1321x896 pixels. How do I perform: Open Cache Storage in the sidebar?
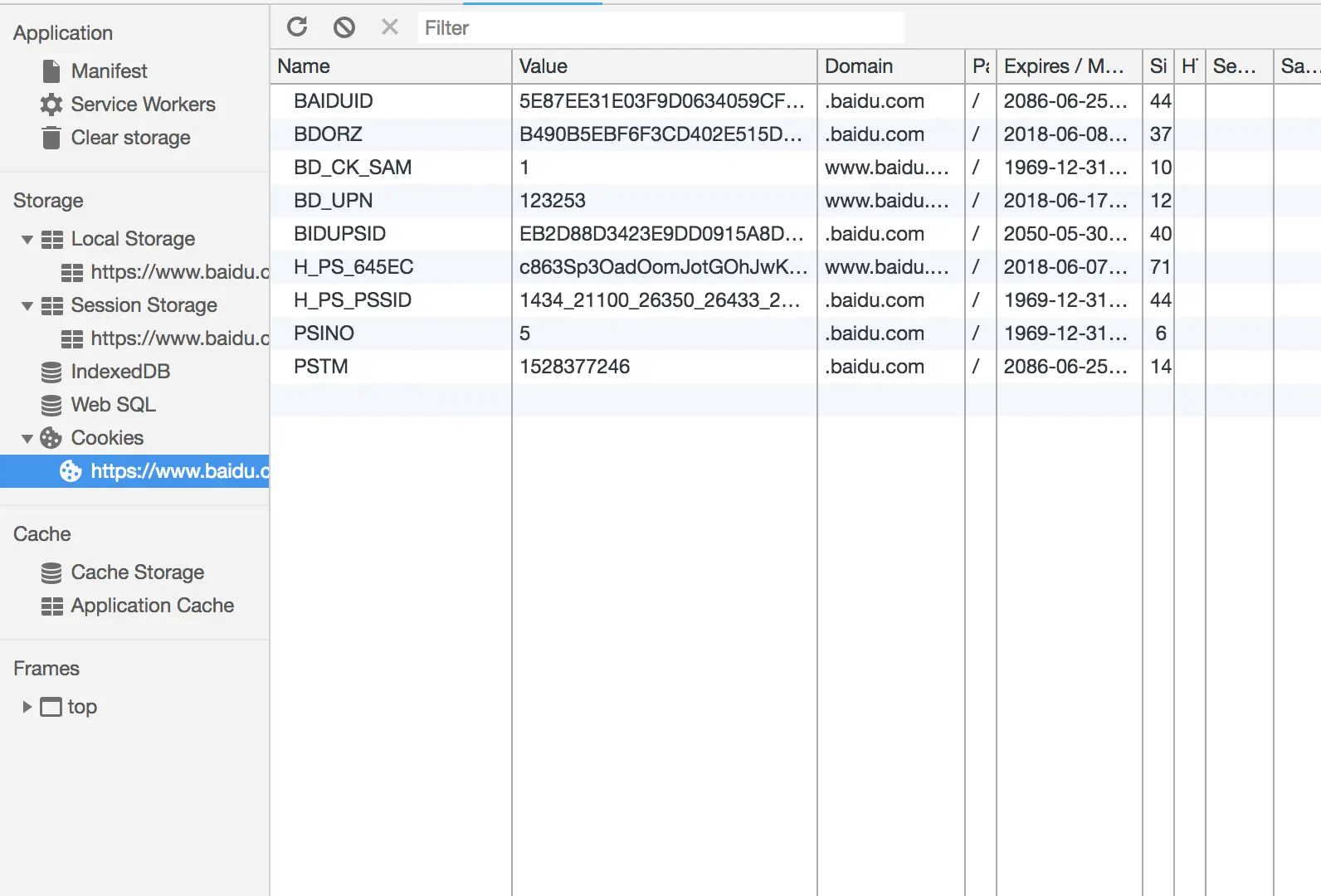click(137, 572)
